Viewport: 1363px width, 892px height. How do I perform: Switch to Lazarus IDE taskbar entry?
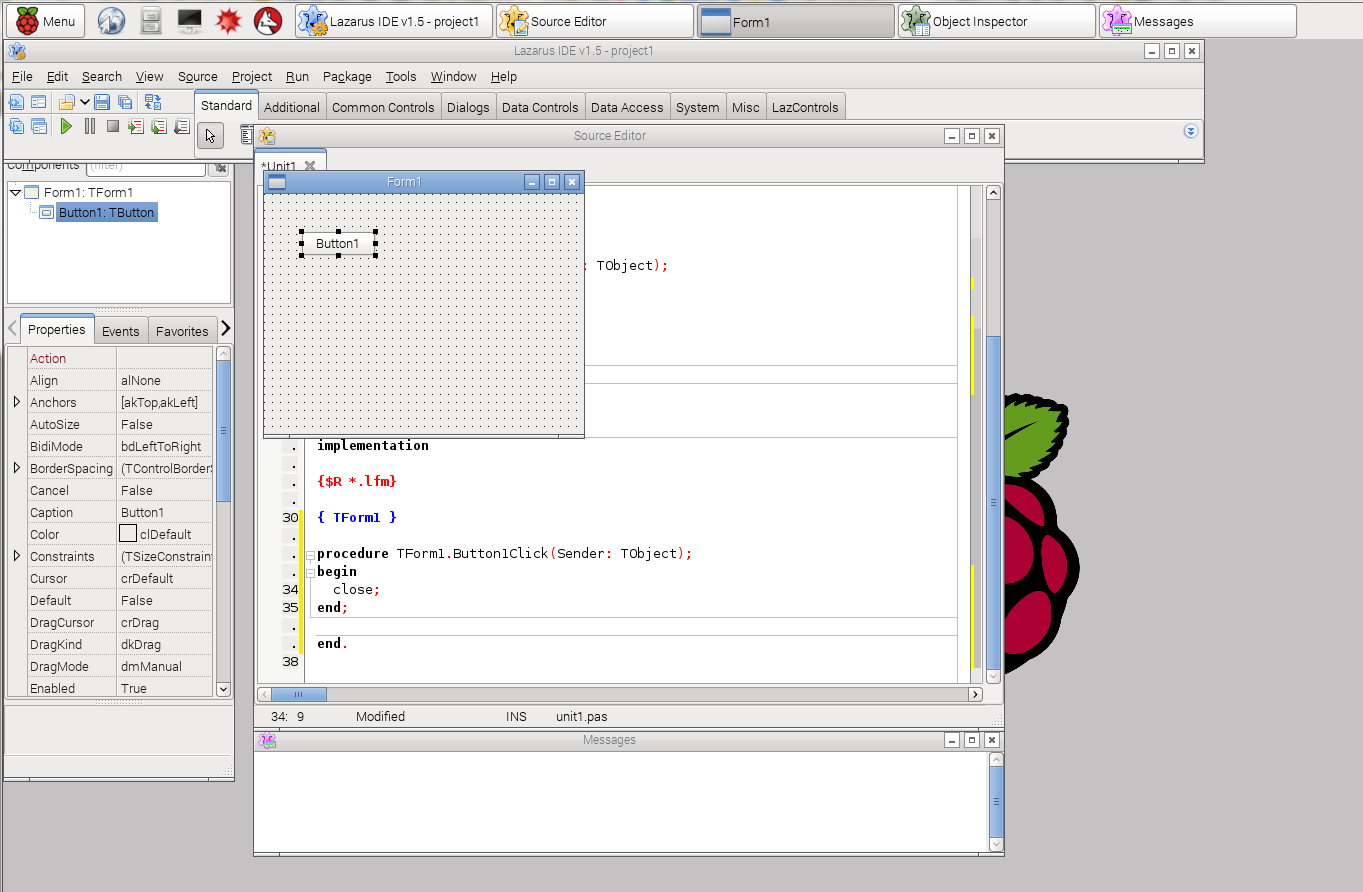[394, 21]
